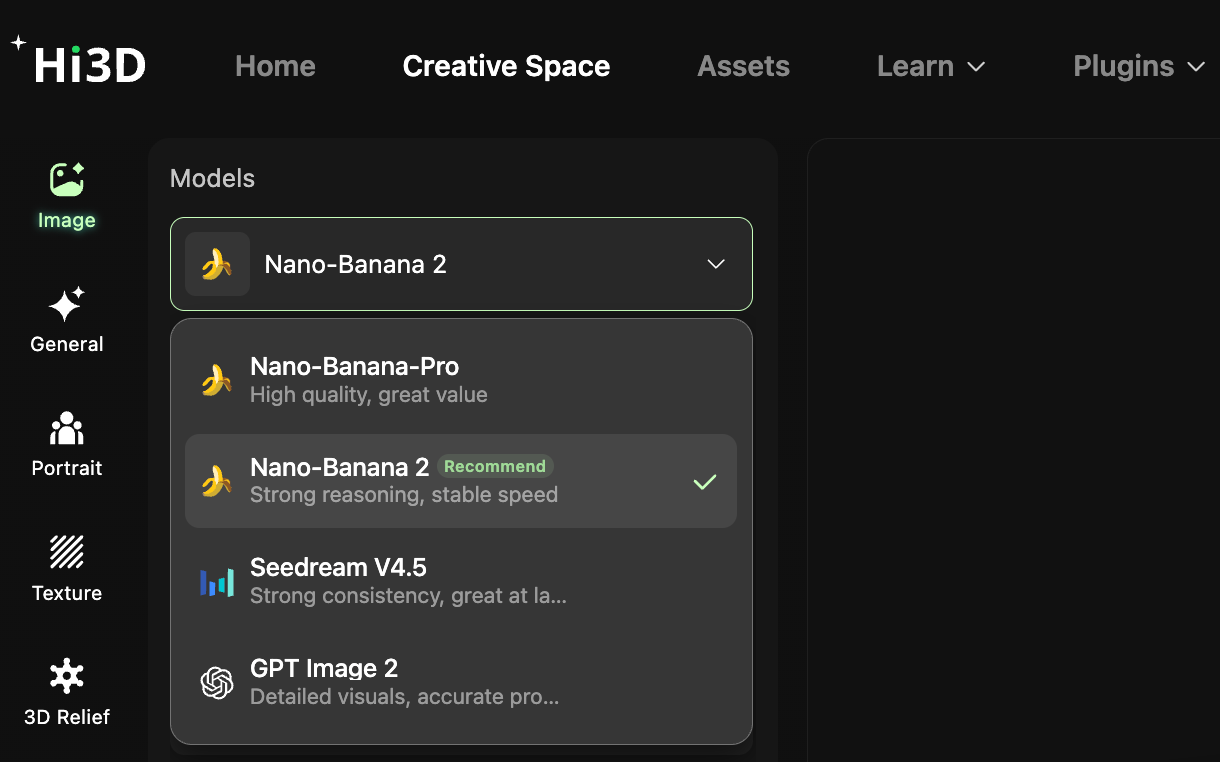Screen dimensions: 1220x762
Task: Choose GPT Image 2 model option
Action: 461,682
